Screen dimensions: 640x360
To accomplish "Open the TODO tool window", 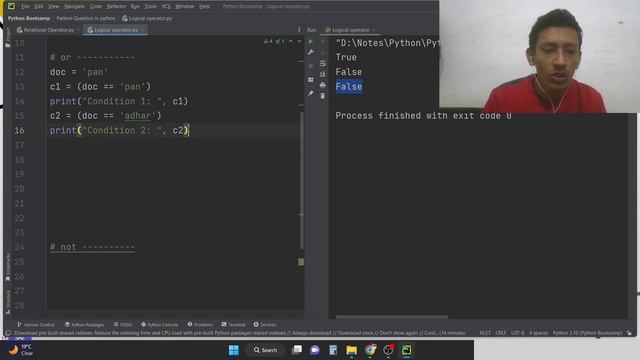I will tap(123, 324).
